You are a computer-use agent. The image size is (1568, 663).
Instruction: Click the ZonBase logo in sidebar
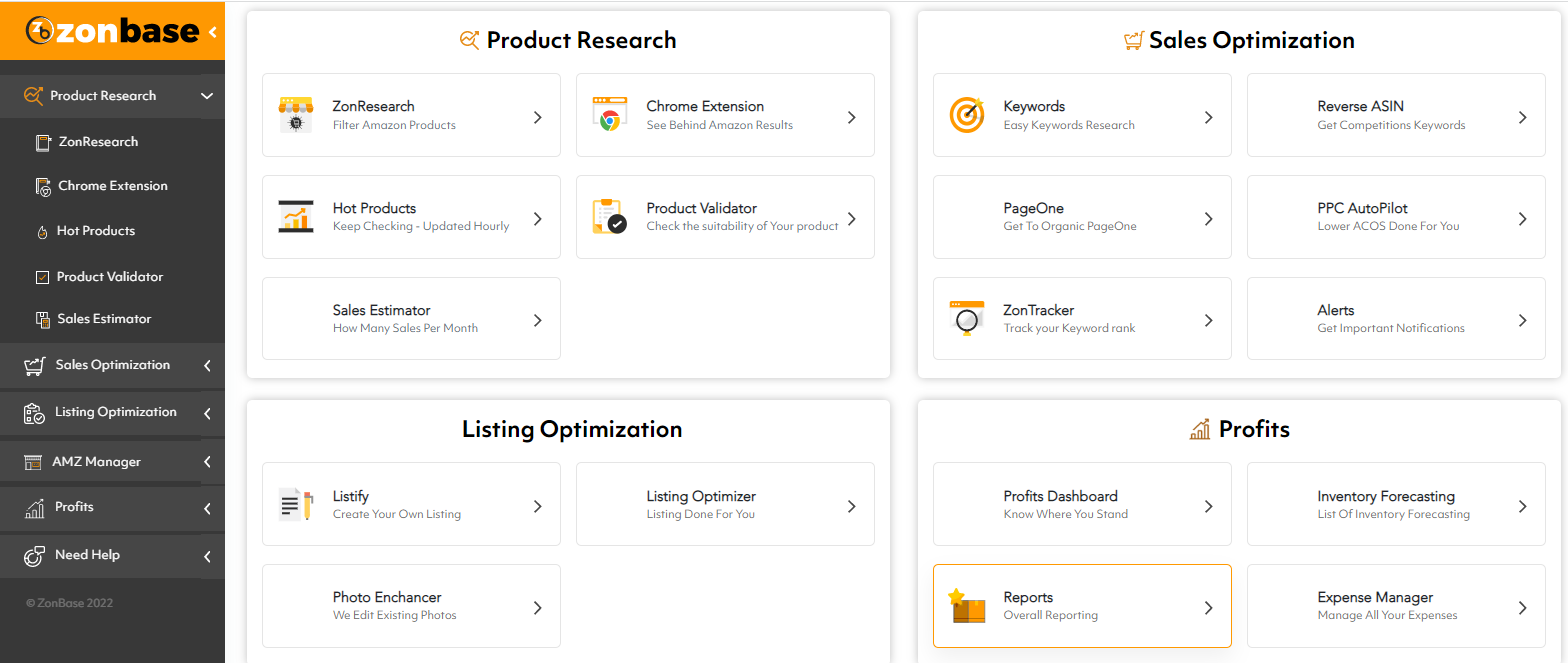point(112,31)
